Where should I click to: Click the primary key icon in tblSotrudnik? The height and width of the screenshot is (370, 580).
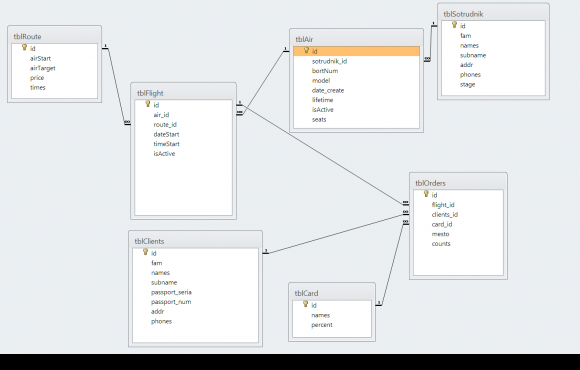[454, 25]
